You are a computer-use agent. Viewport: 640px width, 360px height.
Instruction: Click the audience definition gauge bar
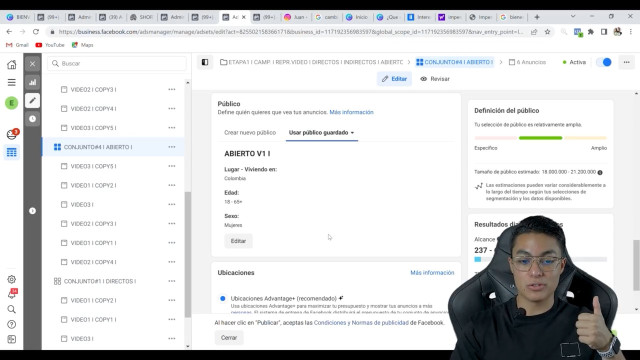pyautogui.click(x=540, y=138)
